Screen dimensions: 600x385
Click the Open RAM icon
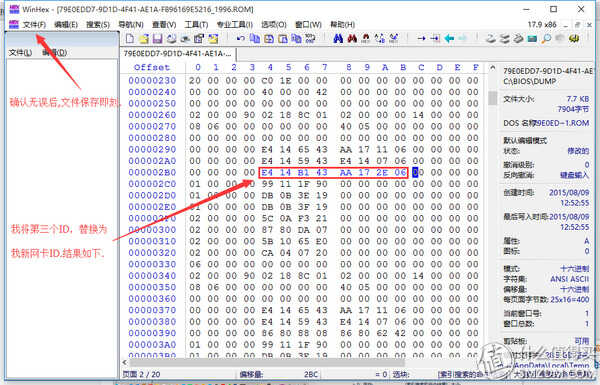click(x=518, y=38)
